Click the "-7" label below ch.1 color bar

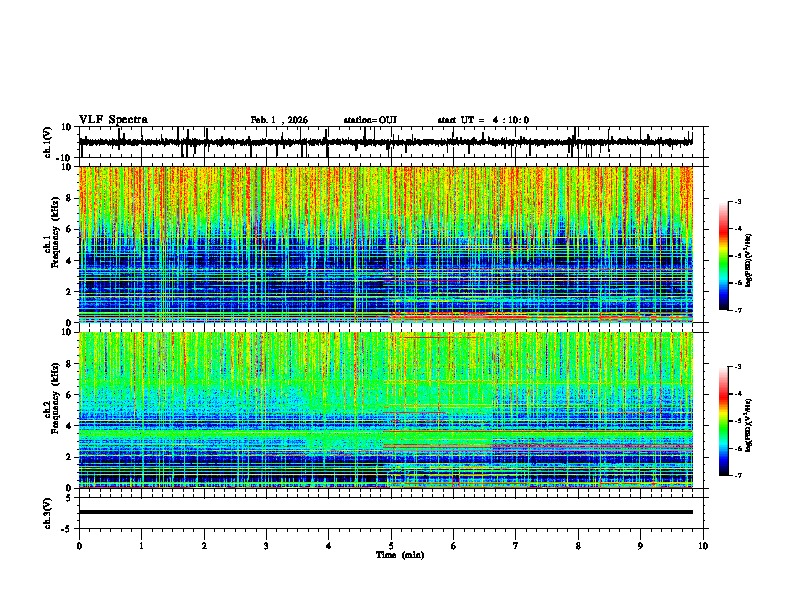[x=737, y=310]
